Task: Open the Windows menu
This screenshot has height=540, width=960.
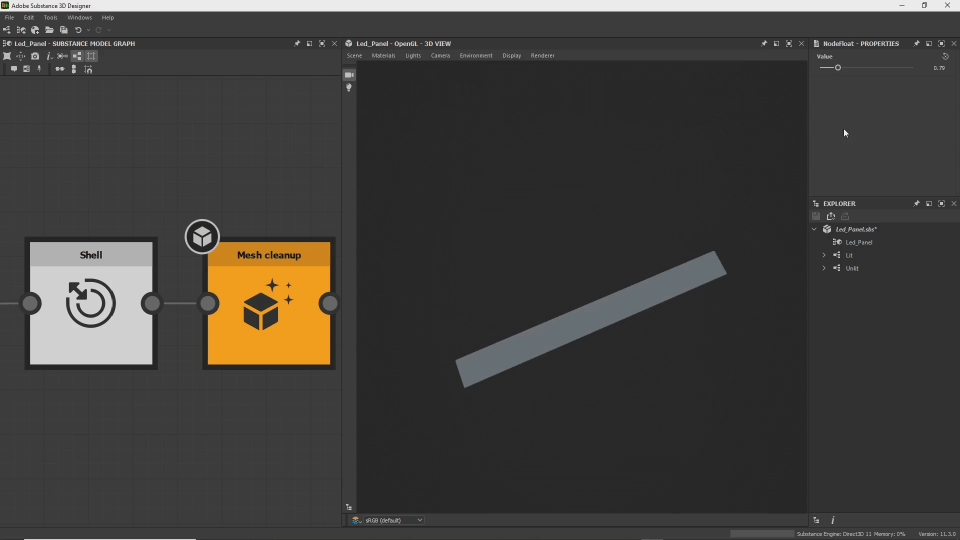Action: coord(80,18)
